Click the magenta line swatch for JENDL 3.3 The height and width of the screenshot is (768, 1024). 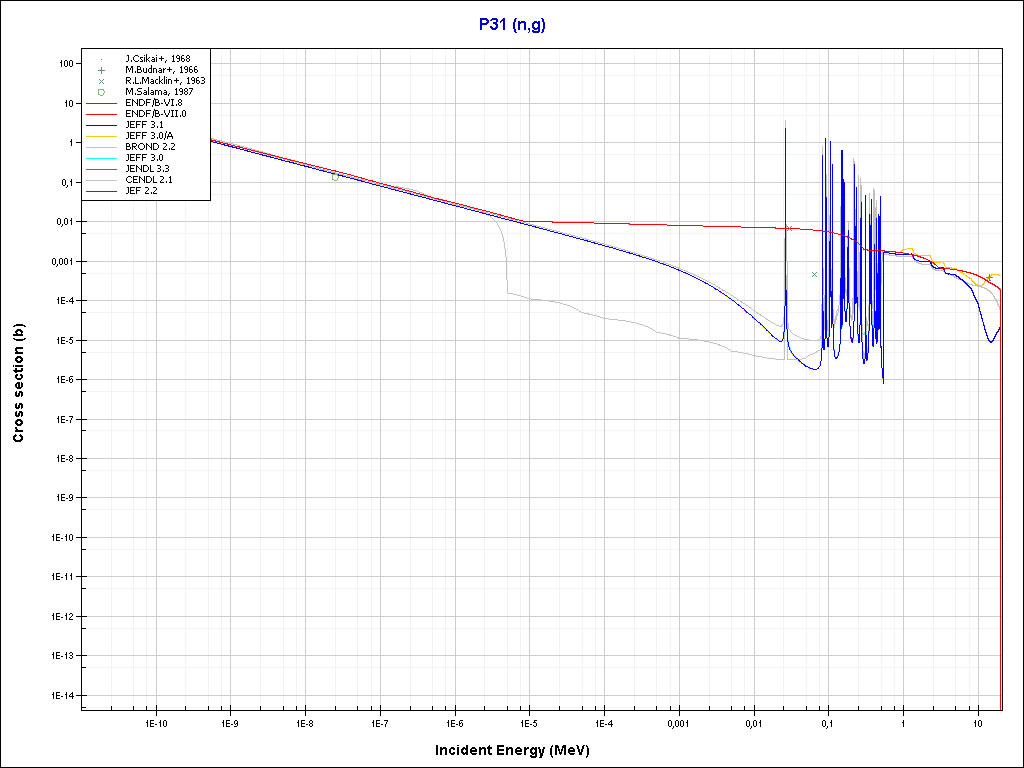102,168
